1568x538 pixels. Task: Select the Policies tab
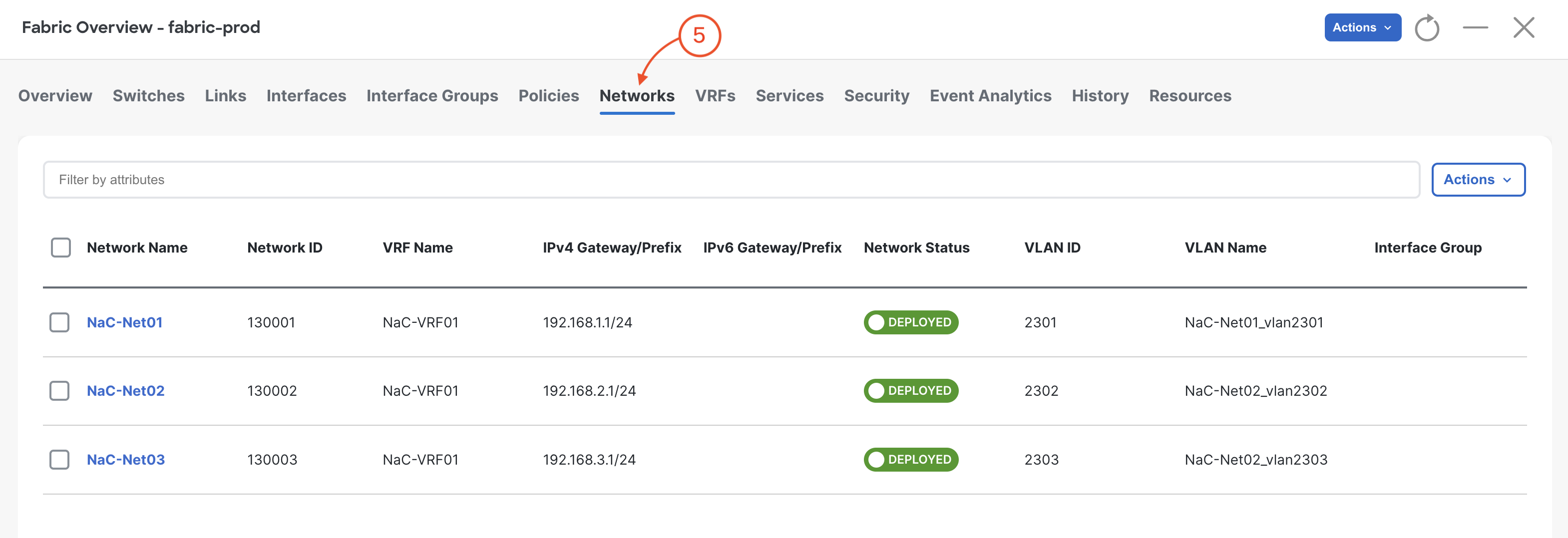click(548, 95)
